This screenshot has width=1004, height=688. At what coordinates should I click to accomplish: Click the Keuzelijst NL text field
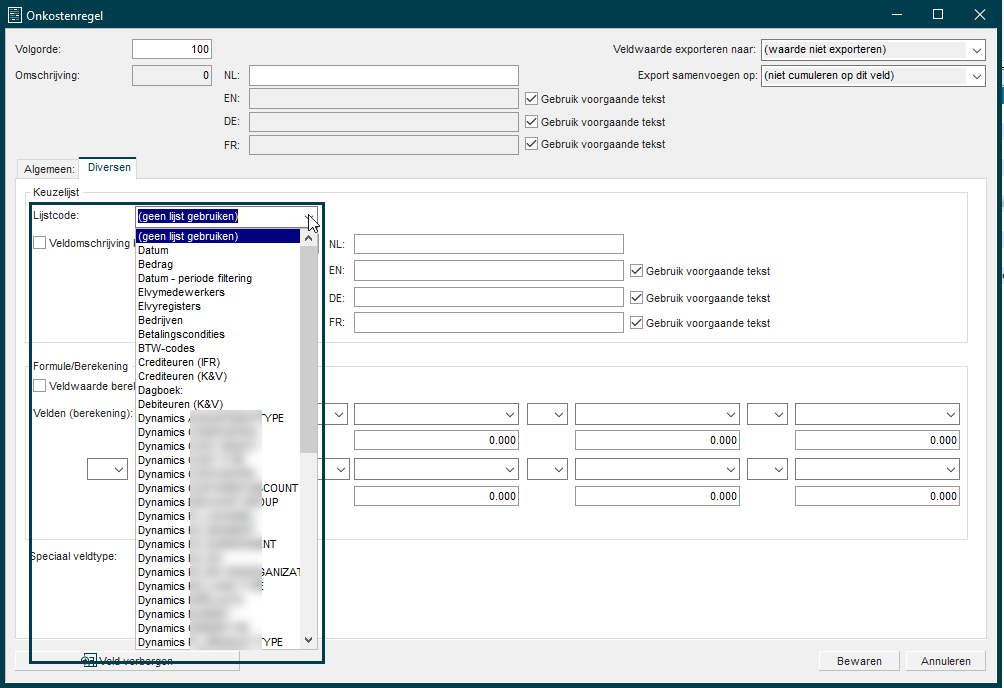click(x=489, y=244)
